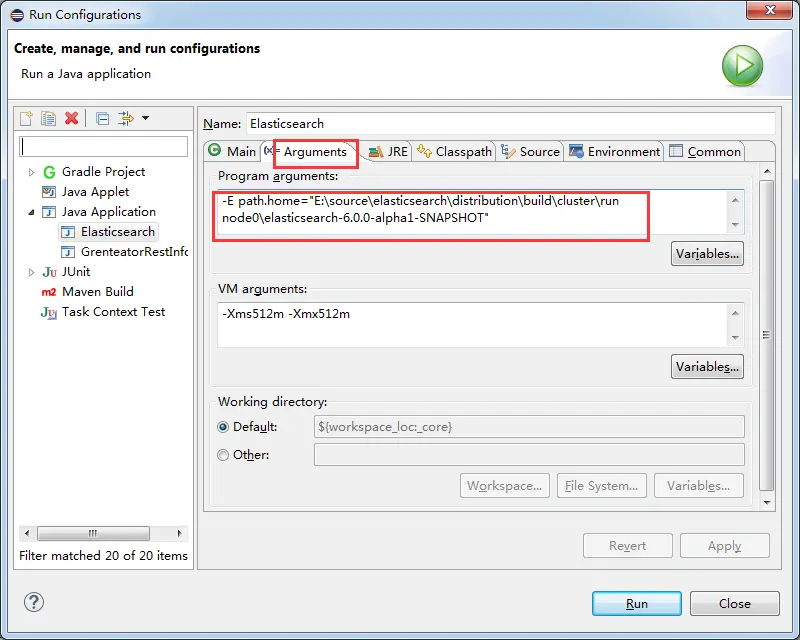800x640 pixels.
Task: Expand the JUnit tree node
Action: tap(31, 273)
